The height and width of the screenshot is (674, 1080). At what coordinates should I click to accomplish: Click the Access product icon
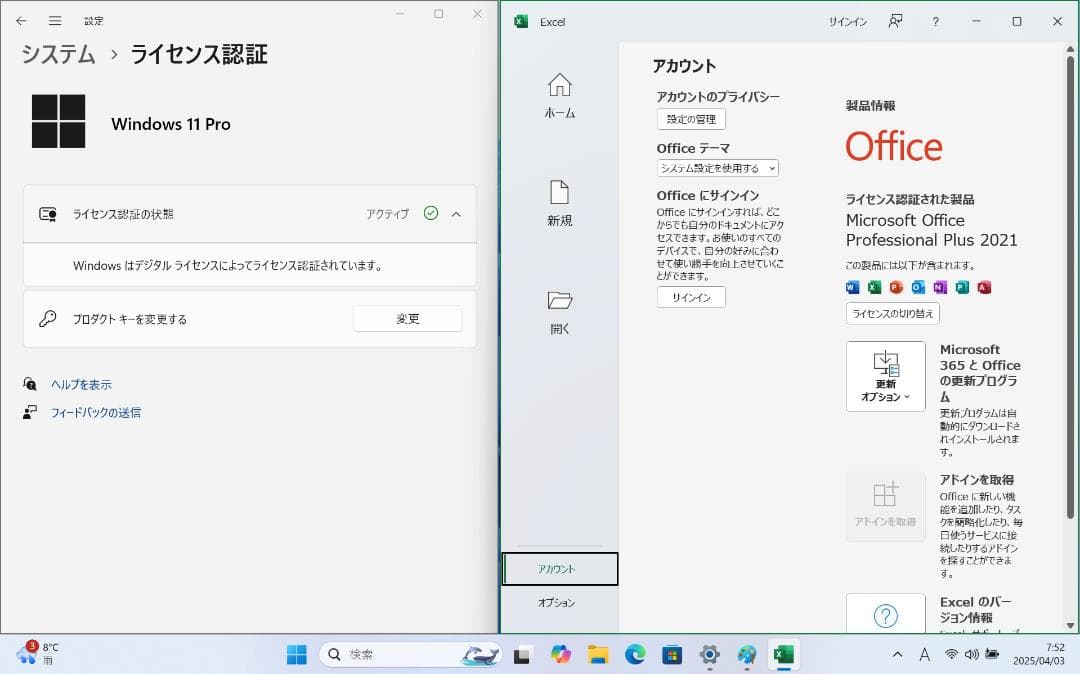point(984,287)
